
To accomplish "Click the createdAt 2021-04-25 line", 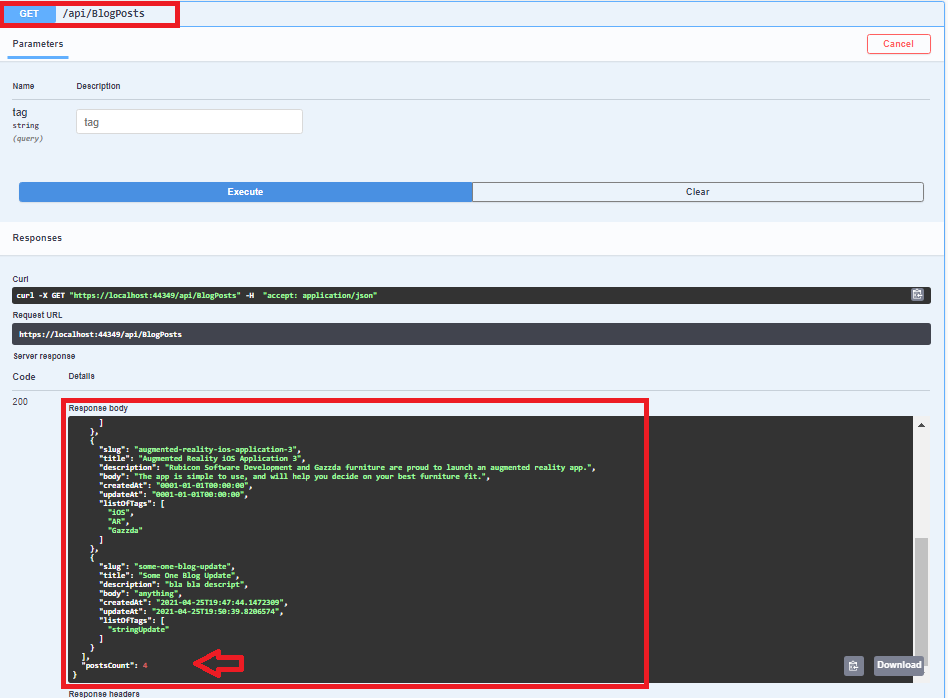I will 193,602.
